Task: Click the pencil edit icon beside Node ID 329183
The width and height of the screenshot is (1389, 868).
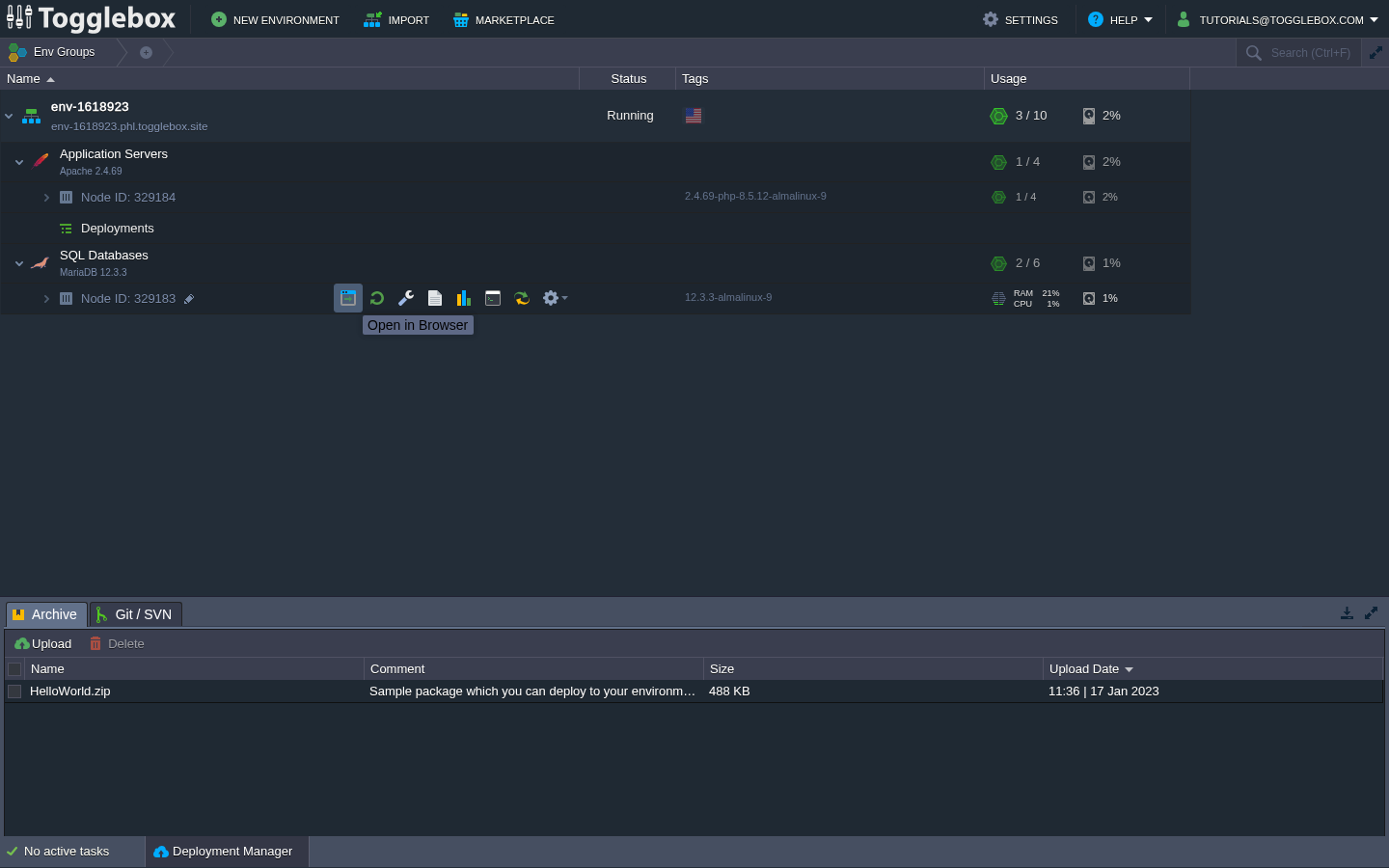Action: coord(189,299)
